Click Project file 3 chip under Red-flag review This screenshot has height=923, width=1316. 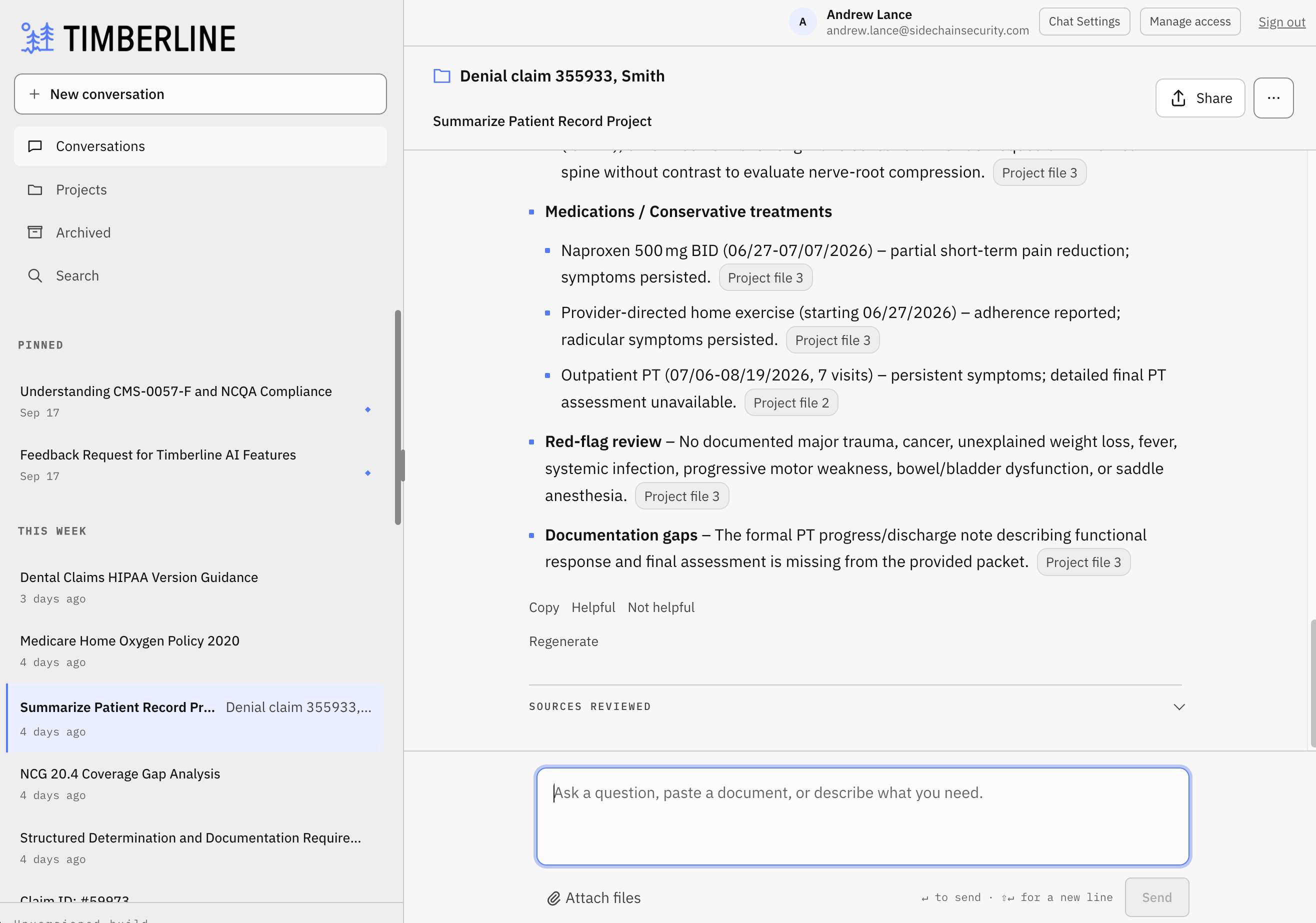[681, 496]
